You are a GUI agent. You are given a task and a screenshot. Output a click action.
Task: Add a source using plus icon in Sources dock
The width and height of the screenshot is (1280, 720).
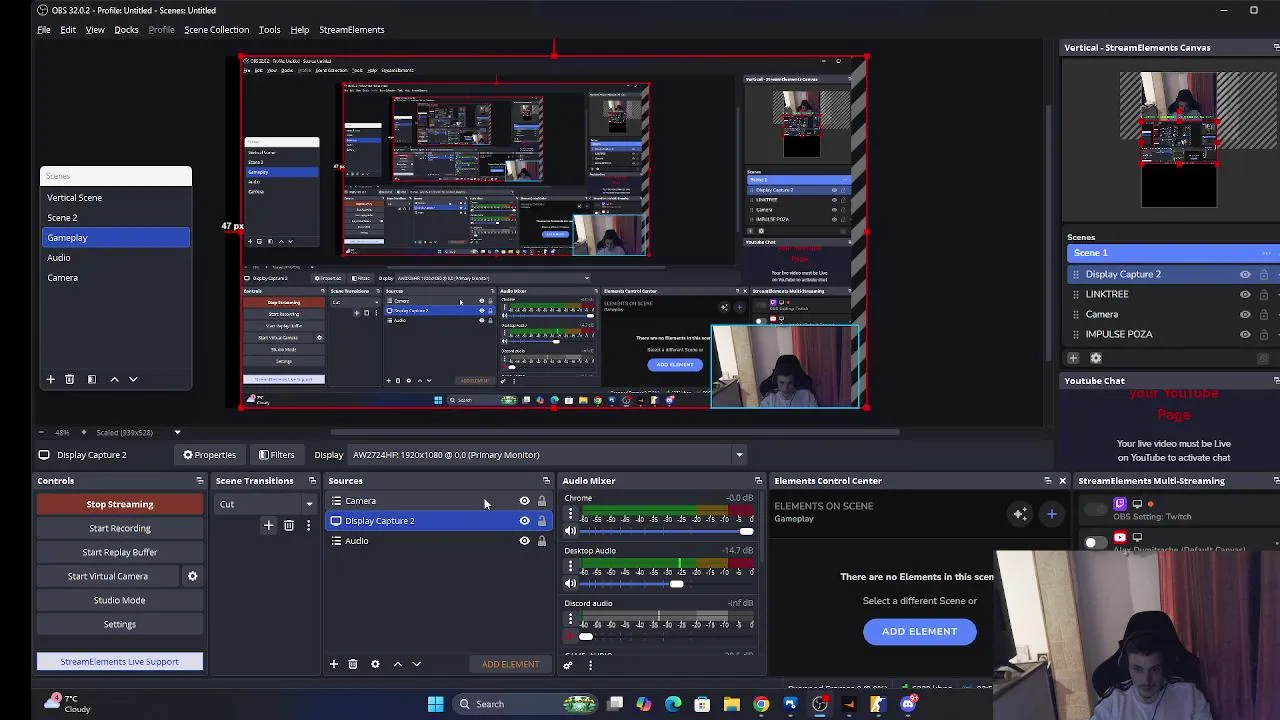(x=334, y=664)
